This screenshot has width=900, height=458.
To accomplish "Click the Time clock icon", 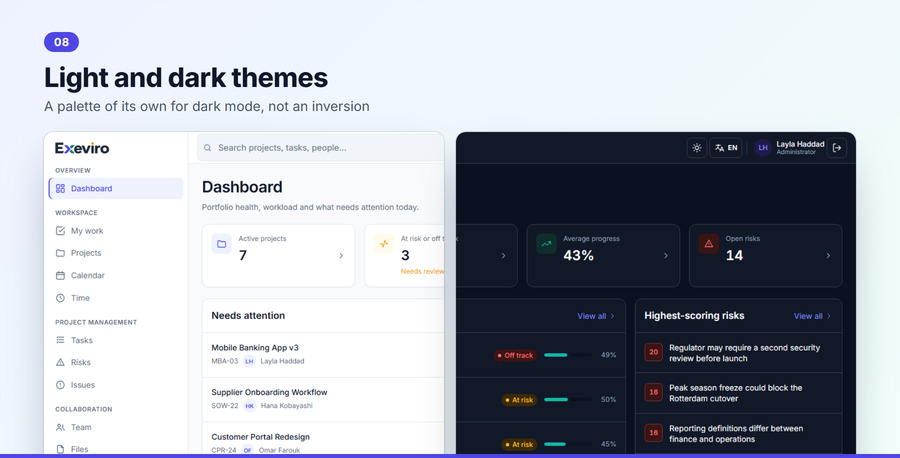I will (x=60, y=298).
